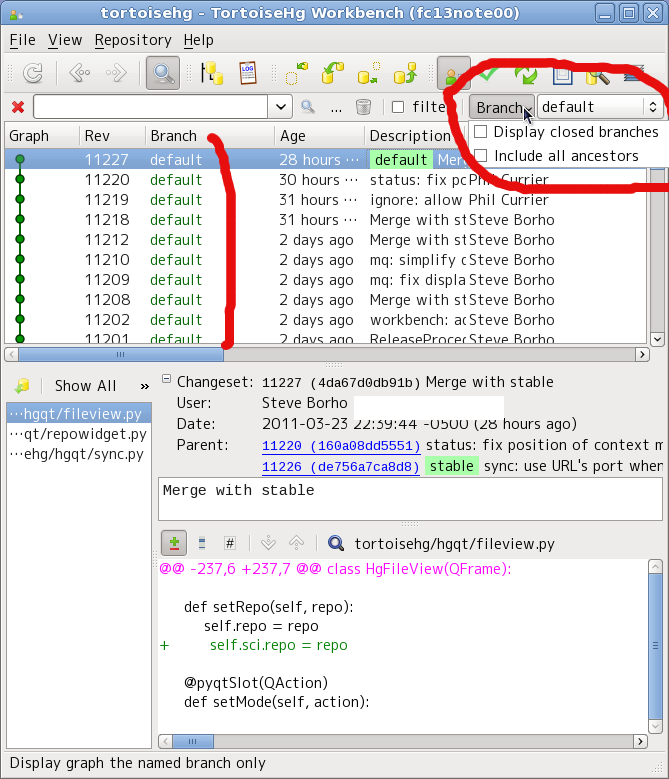This screenshot has height=779, width=669.
Task: Open the Repository menu
Action: click(x=133, y=40)
